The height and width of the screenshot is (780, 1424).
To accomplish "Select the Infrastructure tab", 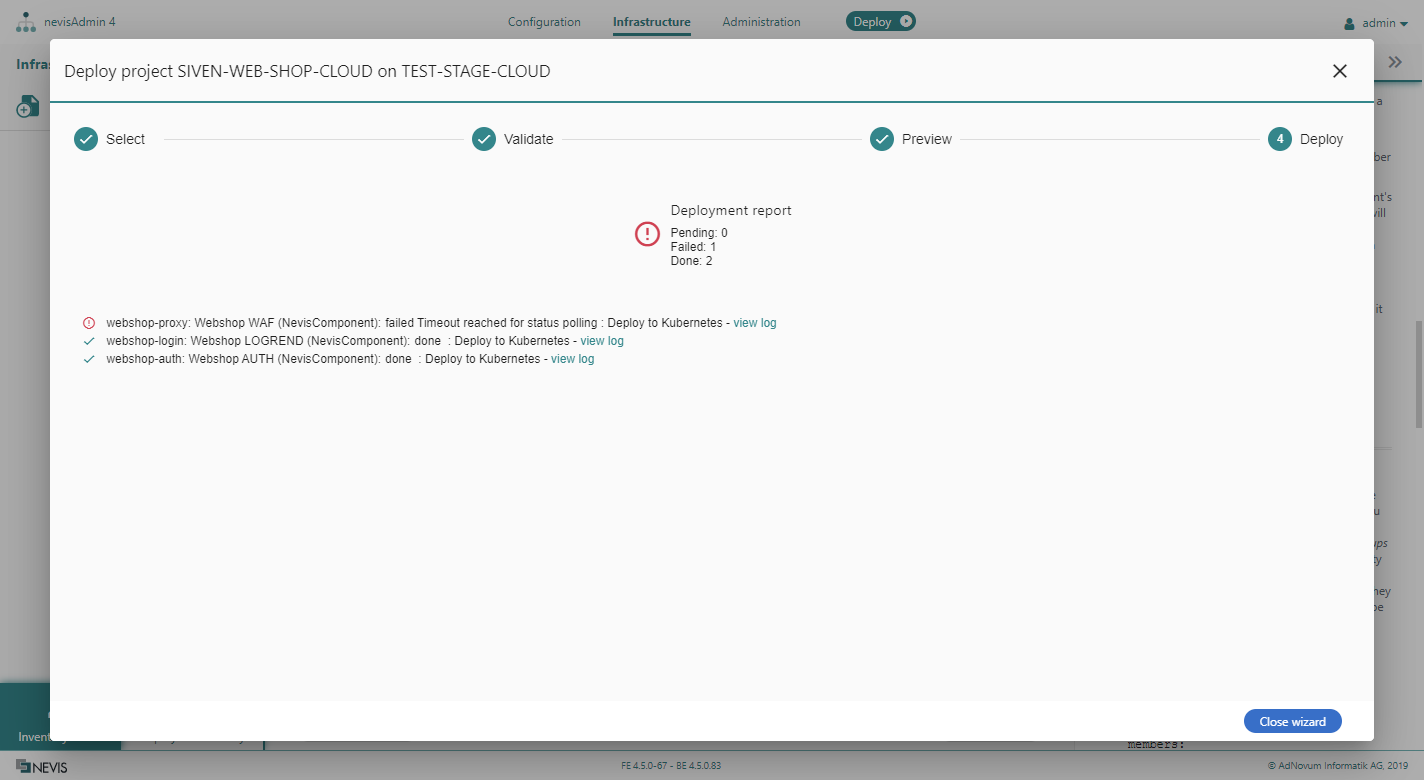I will point(651,22).
